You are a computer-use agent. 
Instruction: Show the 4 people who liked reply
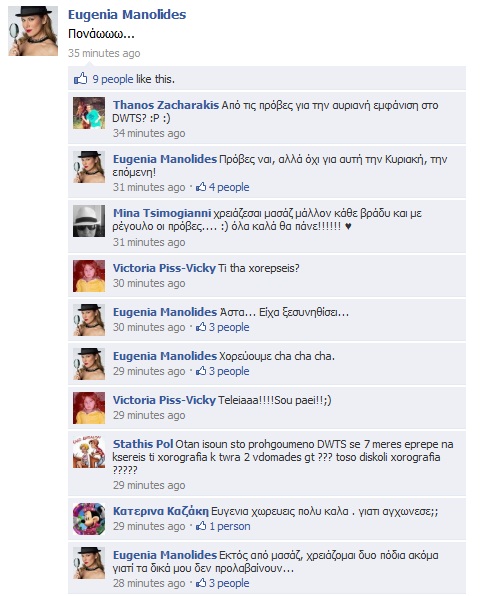(x=229, y=187)
